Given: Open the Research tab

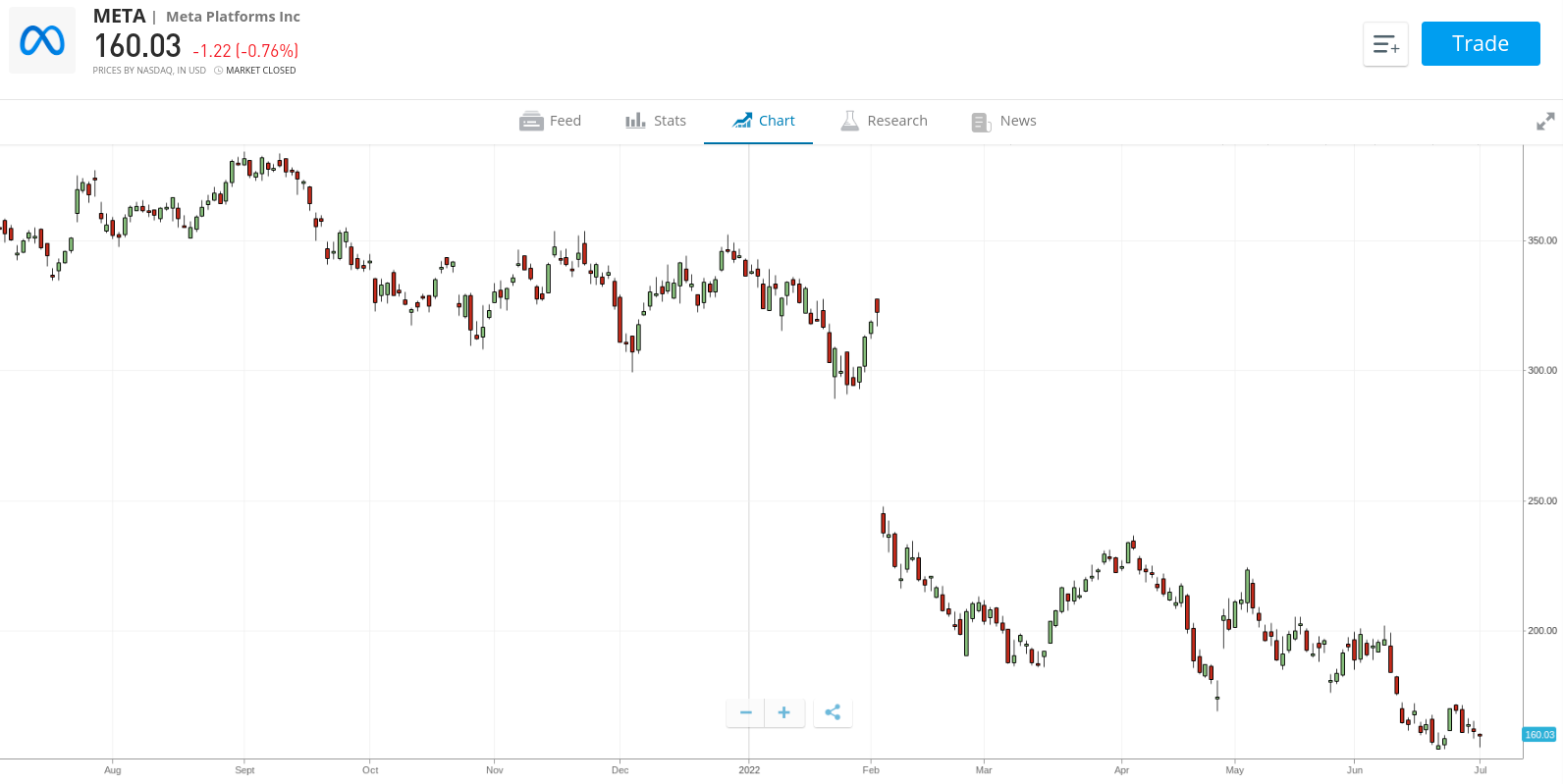Looking at the screenshot, I should [885, 121].
